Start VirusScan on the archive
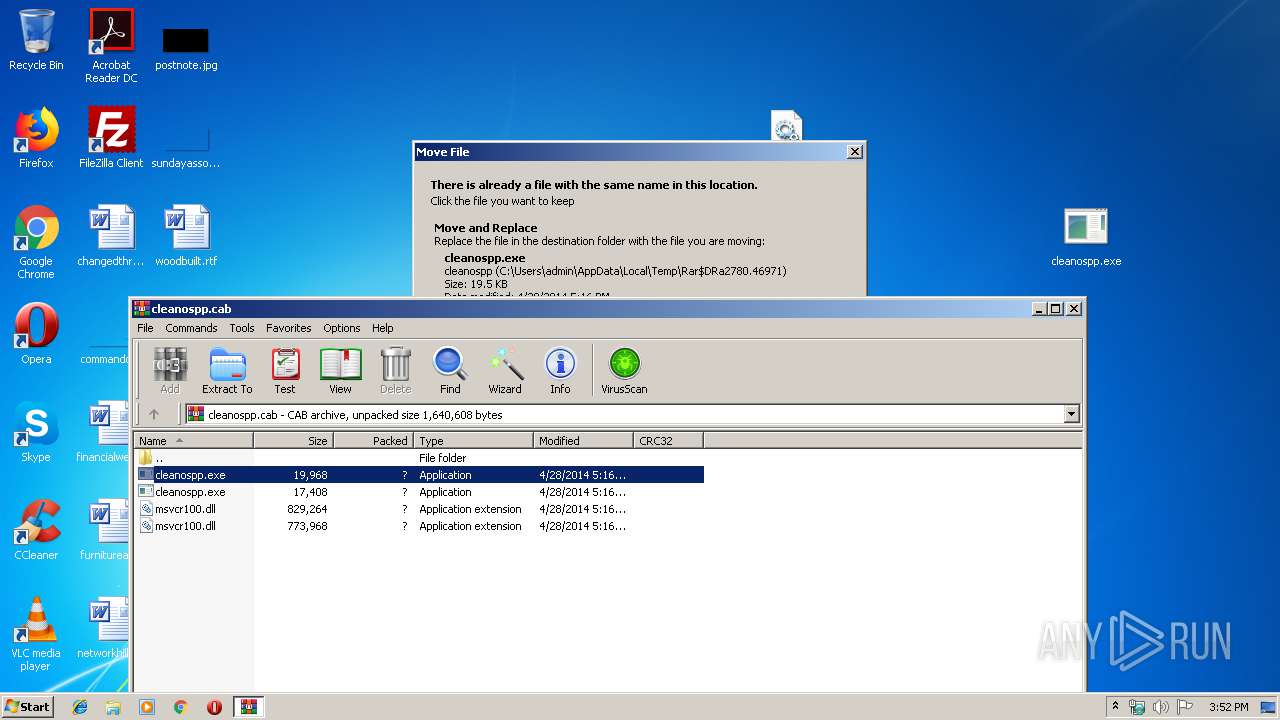1280x720 pixels. tap(624, 370)
